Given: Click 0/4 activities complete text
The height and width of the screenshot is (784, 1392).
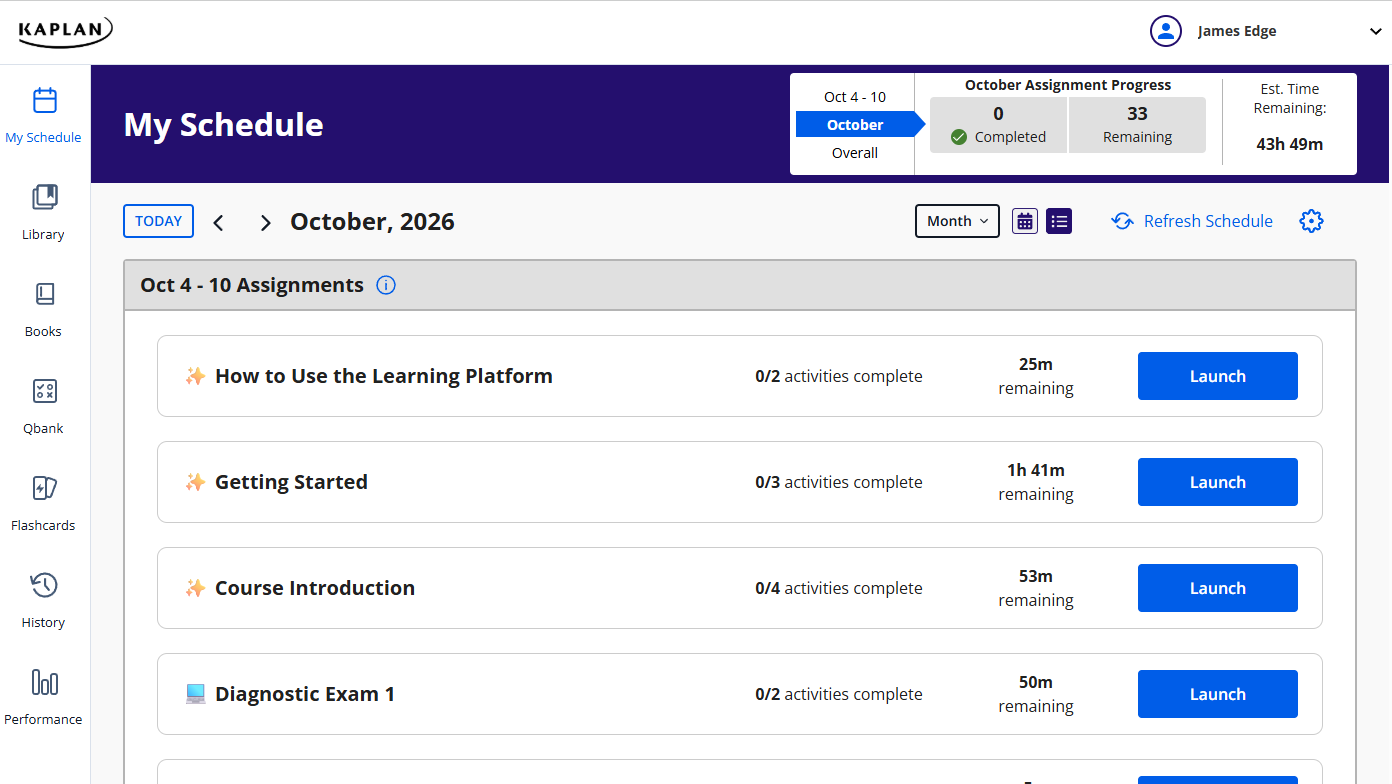Looking at the screenshot, I should [839, 588].
